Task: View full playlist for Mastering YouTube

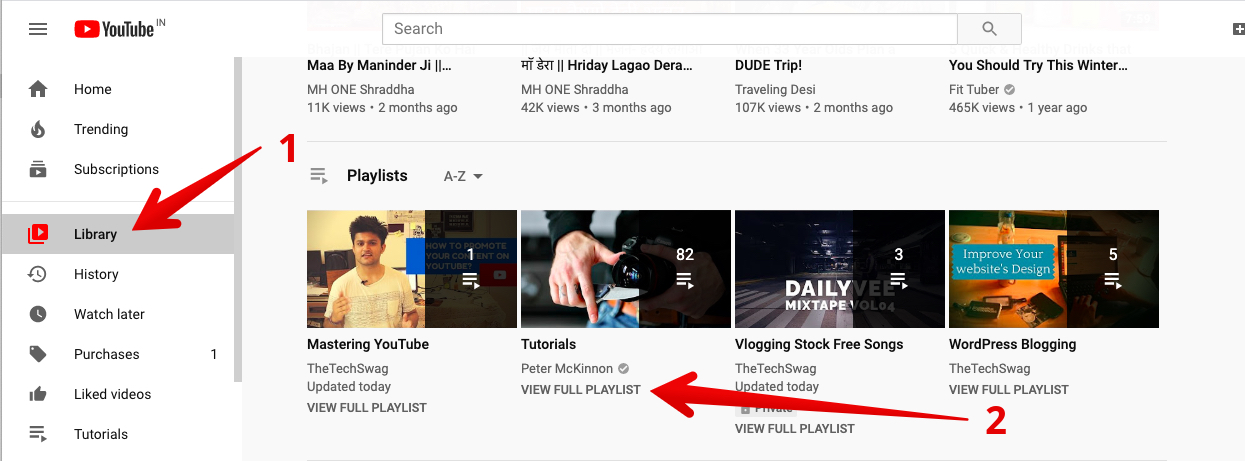Action: [367, 408]
